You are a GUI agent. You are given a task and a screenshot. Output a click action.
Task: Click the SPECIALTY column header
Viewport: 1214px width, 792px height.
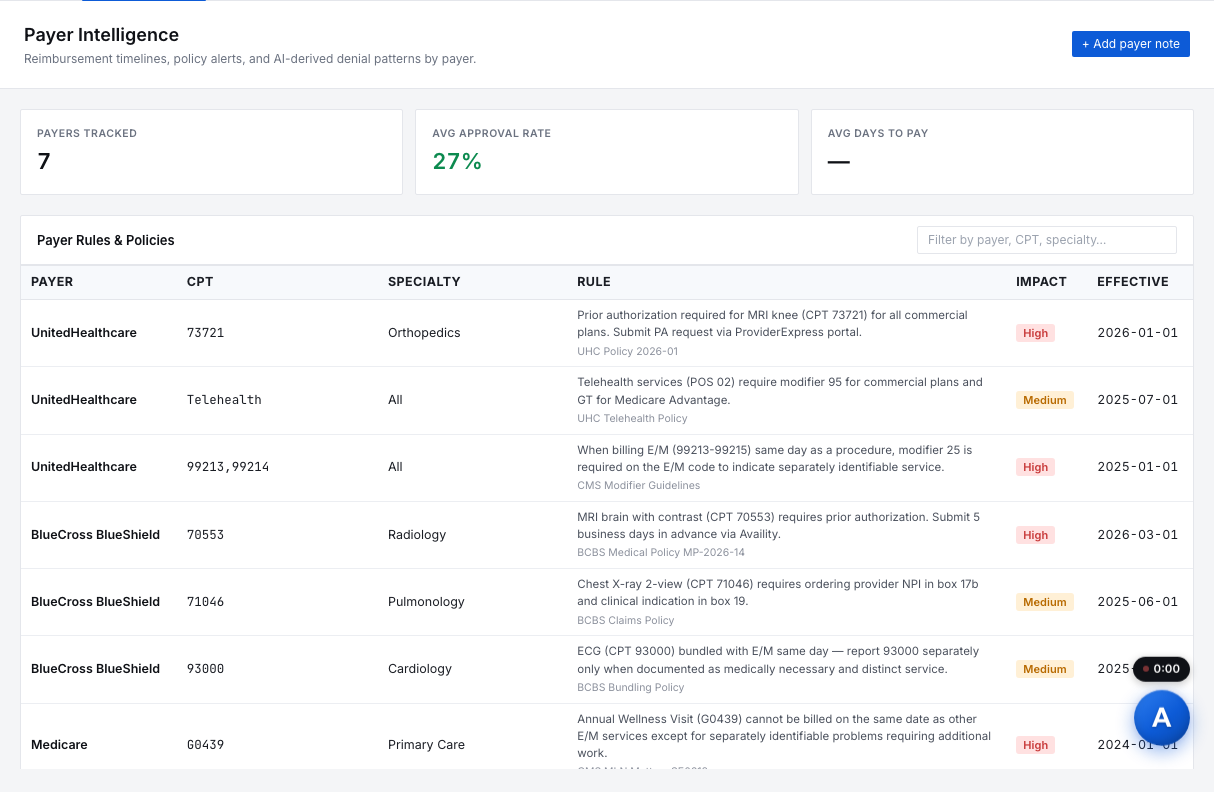coord(424,282)
